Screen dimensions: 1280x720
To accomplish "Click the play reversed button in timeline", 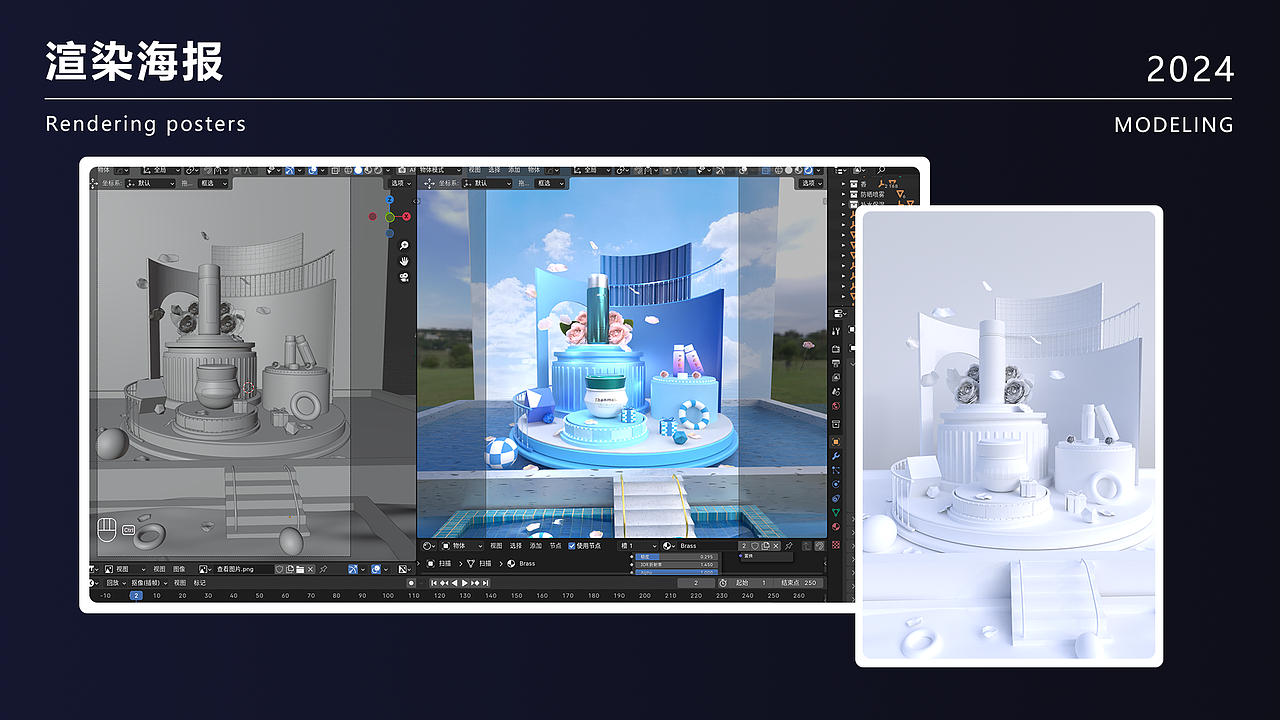I will point(454,583).
